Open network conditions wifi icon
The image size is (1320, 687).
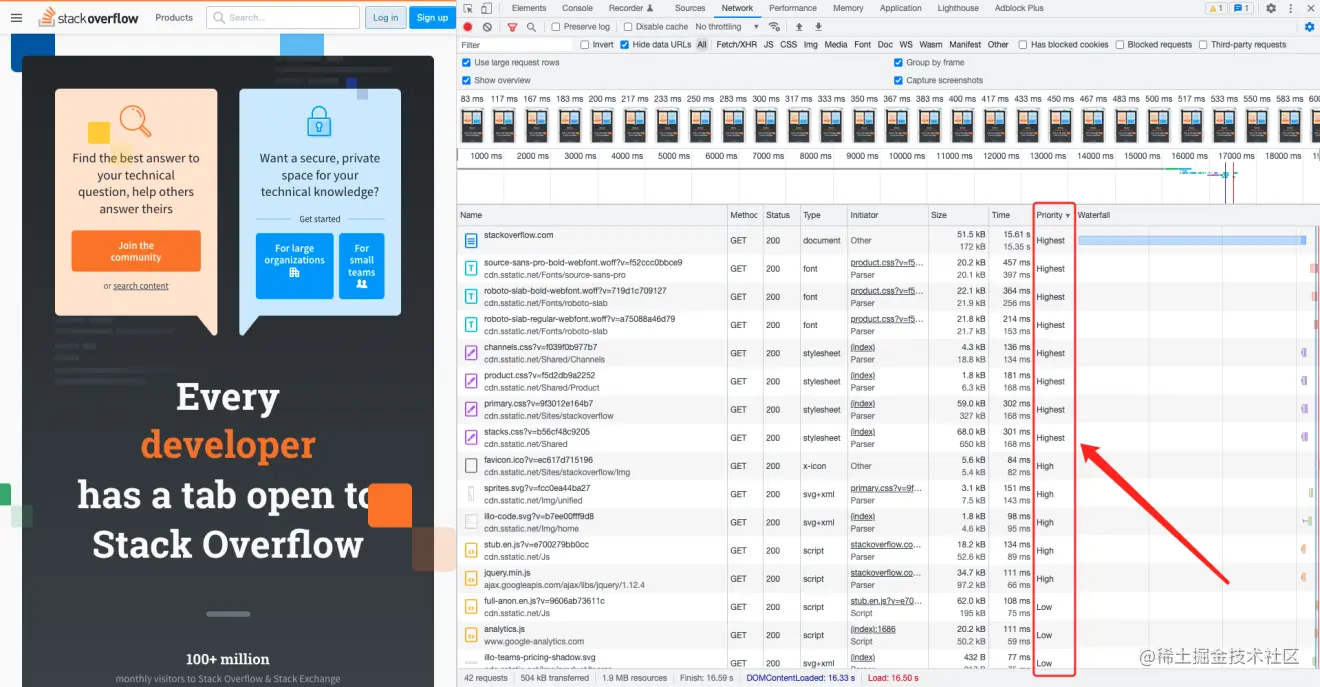point(775,27)
